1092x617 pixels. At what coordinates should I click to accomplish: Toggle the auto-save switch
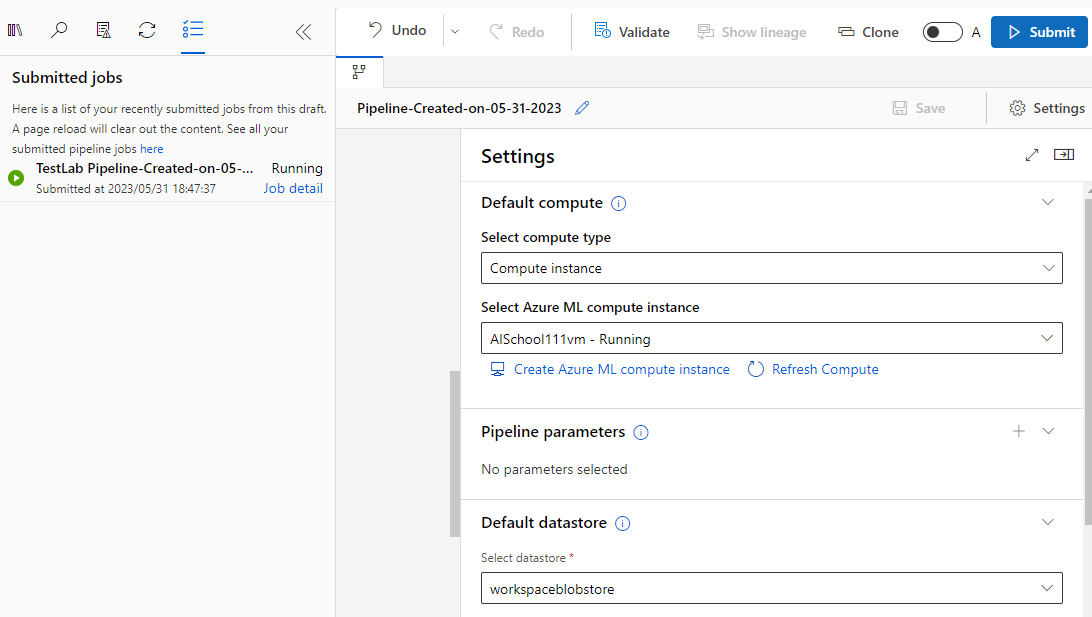coord(942,32)
